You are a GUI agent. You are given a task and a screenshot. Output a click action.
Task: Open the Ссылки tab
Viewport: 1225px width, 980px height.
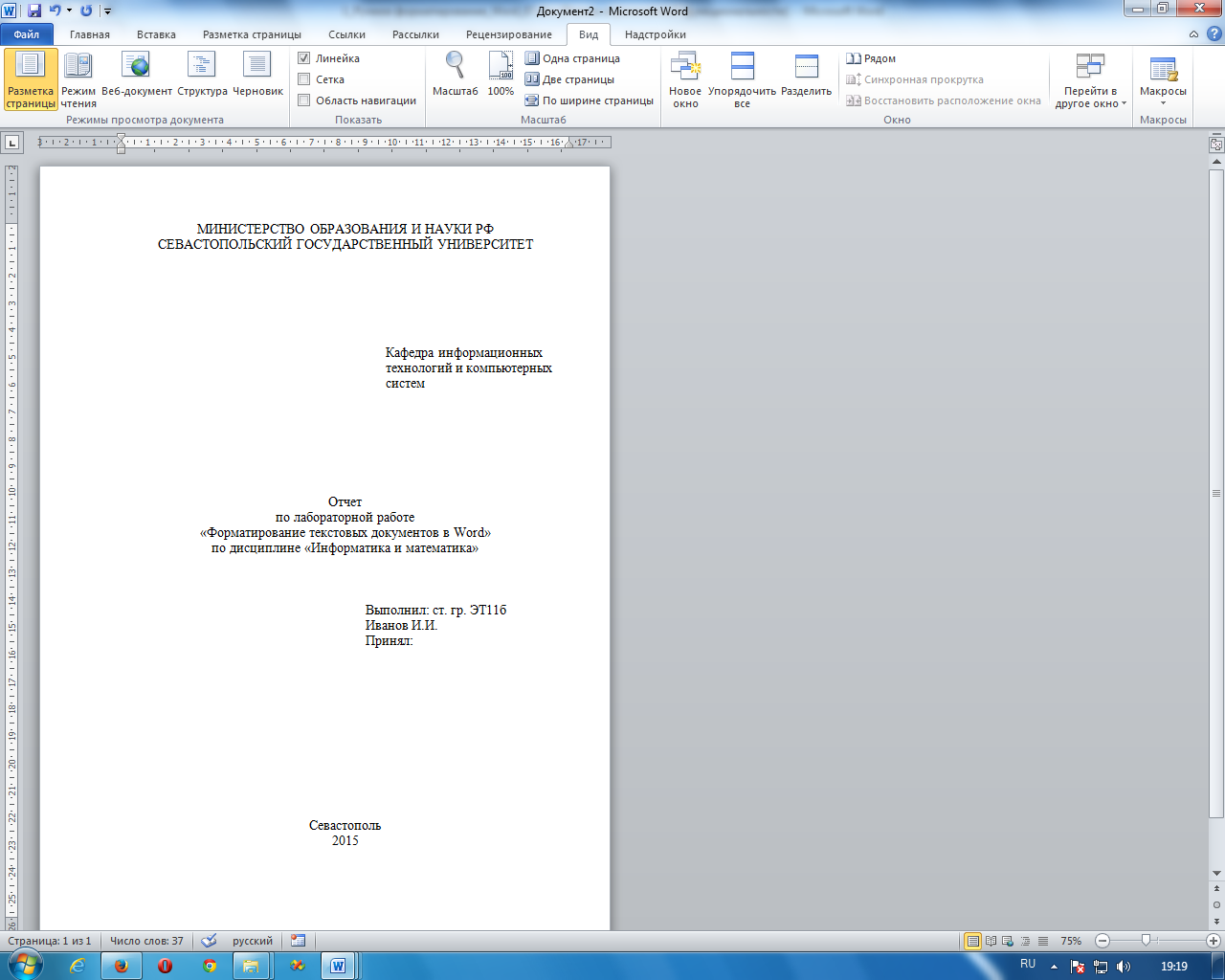(346, 34)
